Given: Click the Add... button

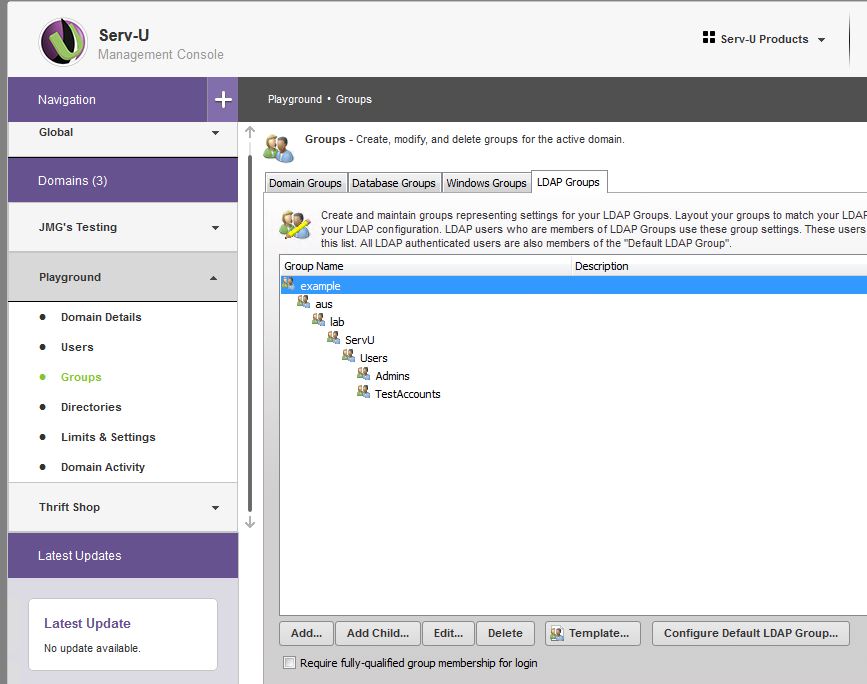Looking at the screenshot, I should click(306, 633).
